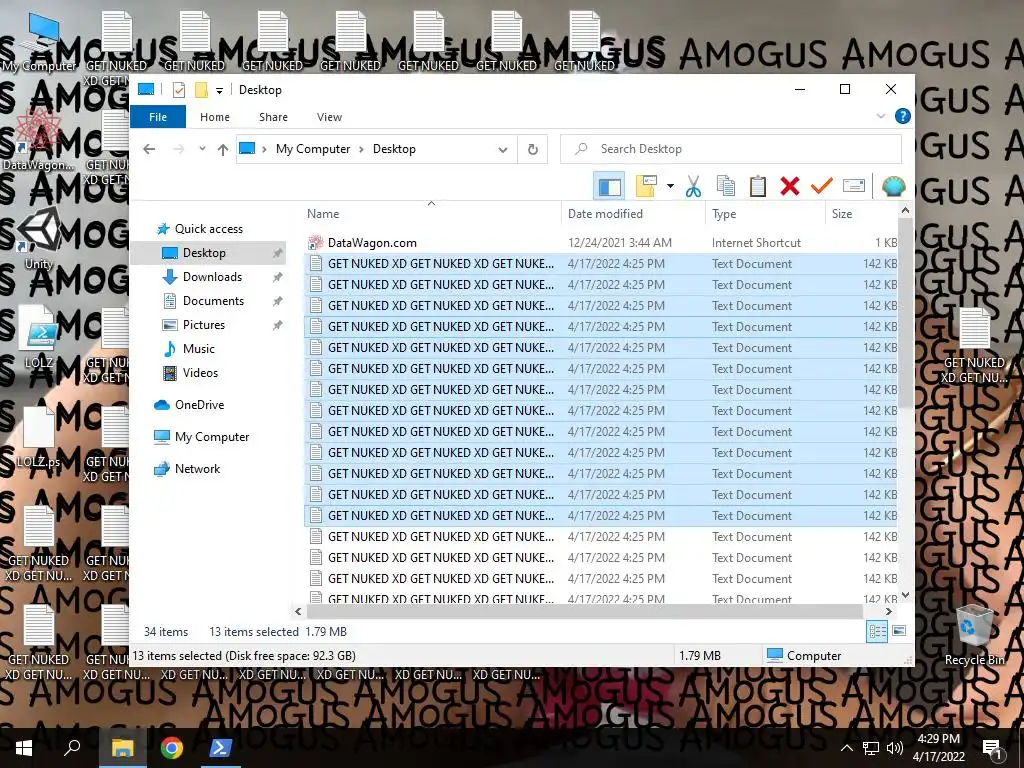This screenshot has width=1024, height=768.
Task: Click the horizontal scrollbar left arrow
Action: point(298,612)
